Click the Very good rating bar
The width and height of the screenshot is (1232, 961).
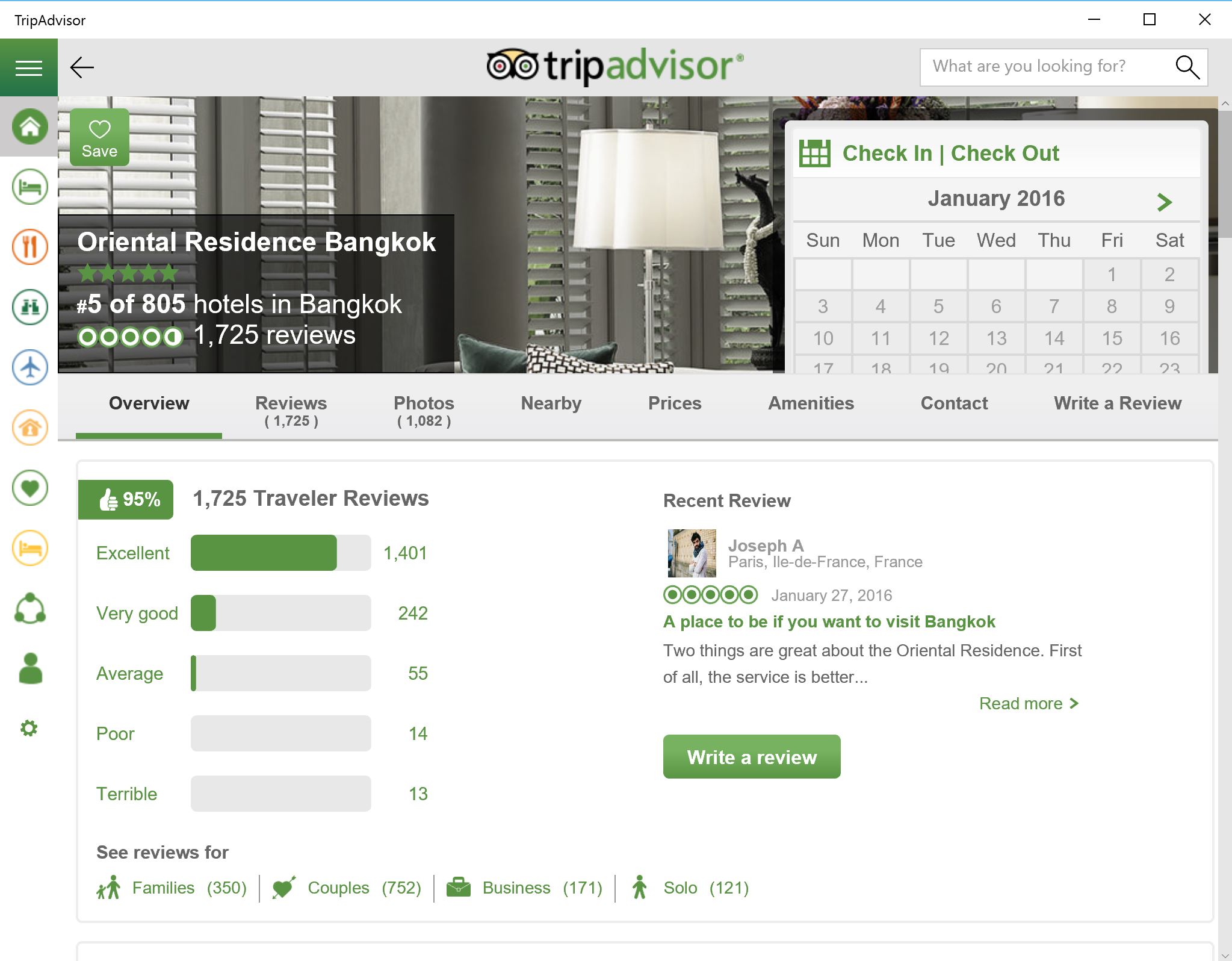point(280,613)
